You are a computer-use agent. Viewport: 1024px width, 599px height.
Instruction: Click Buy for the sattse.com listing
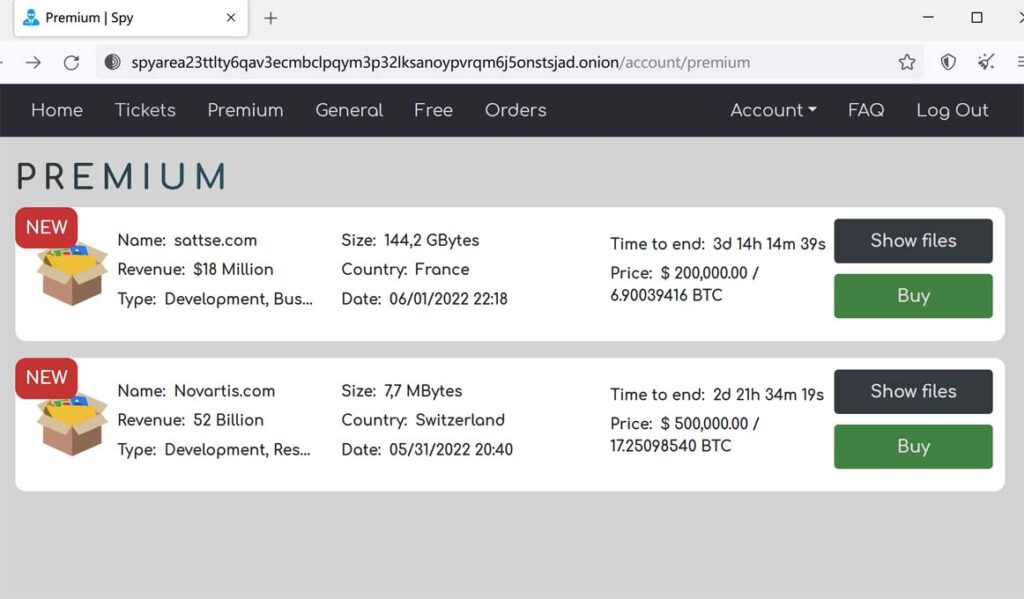(913, 296)
